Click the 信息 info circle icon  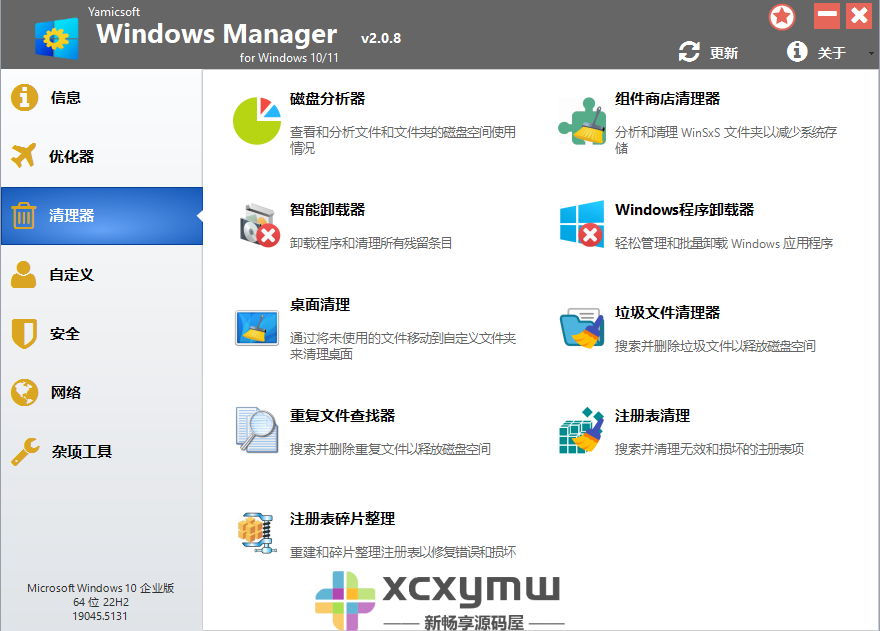click(x=24, y=97)
